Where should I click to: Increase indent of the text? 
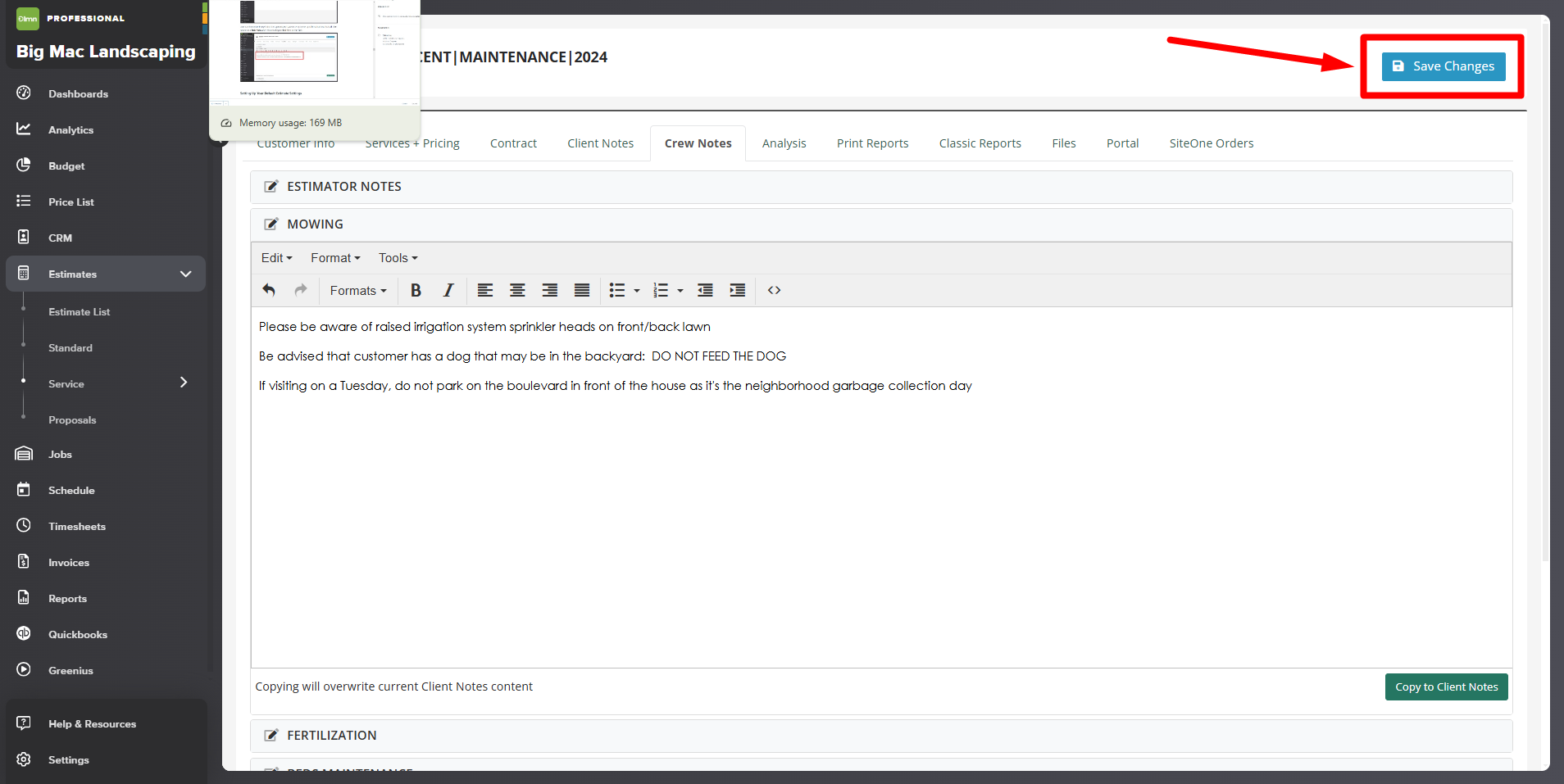click(738, 290)
